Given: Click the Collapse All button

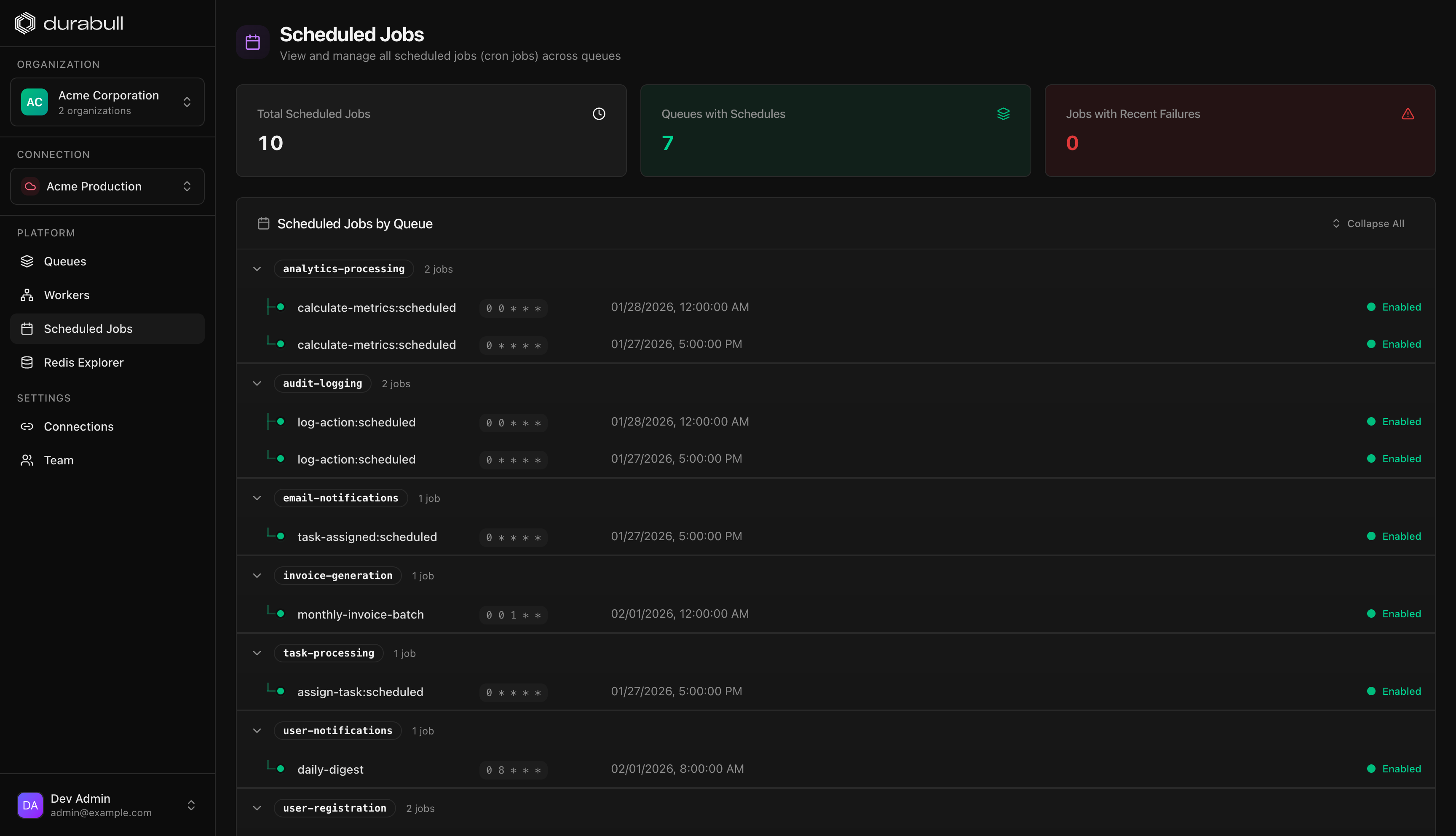Looking at the screenshot, I should point(1368,223).
